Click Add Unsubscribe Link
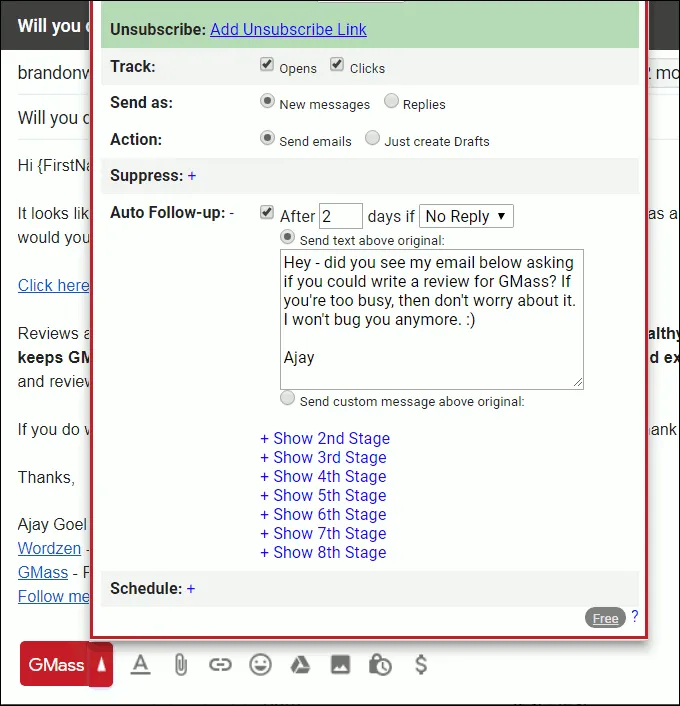The height and width of the screenshot is (706, 680). pyautogui.click(x=288, y=29)
